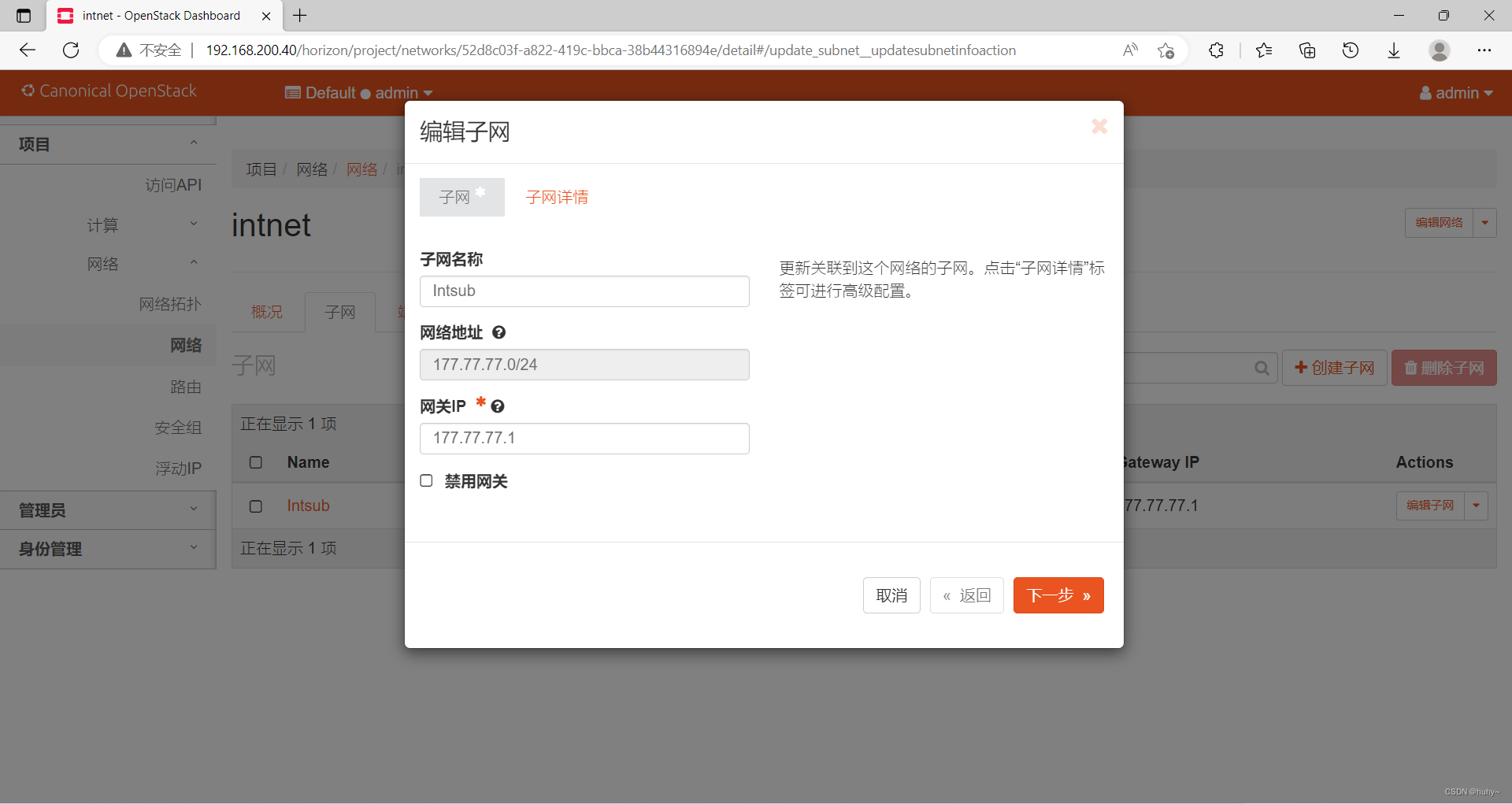Image resolution: width=1512 pixels, height=804 pixels.
Task: Switch to the 子网详情 tab in dialog
Action: [557, 197]
